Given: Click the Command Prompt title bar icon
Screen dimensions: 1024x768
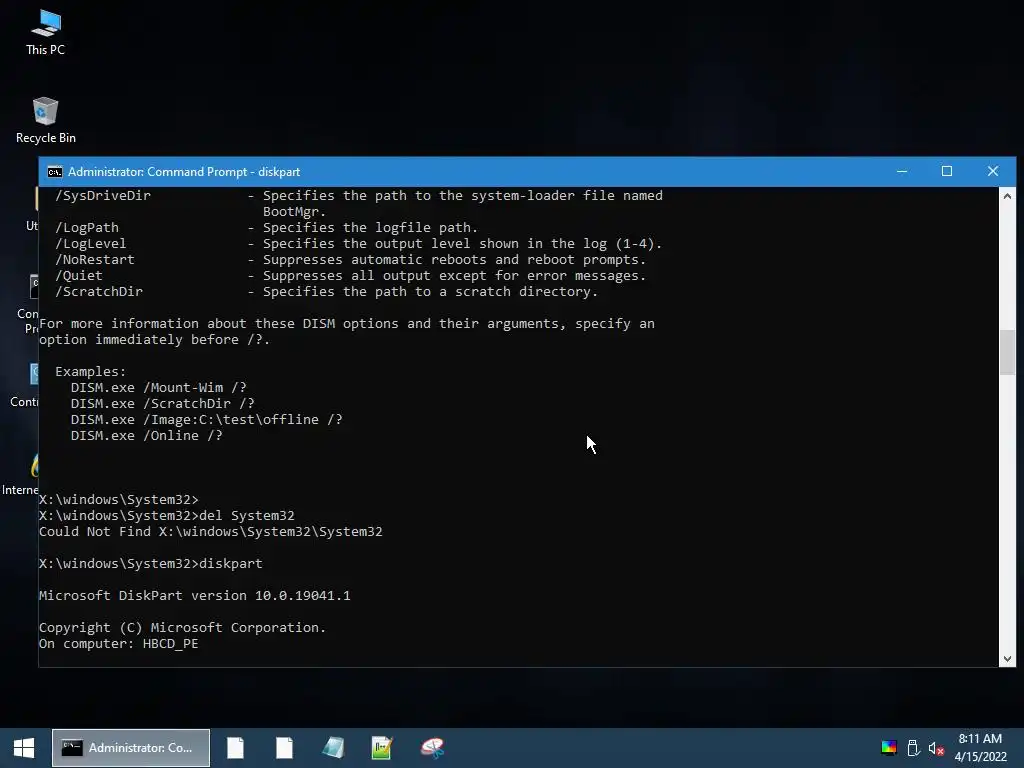Looking at the screenshot, I should [55, 172].
